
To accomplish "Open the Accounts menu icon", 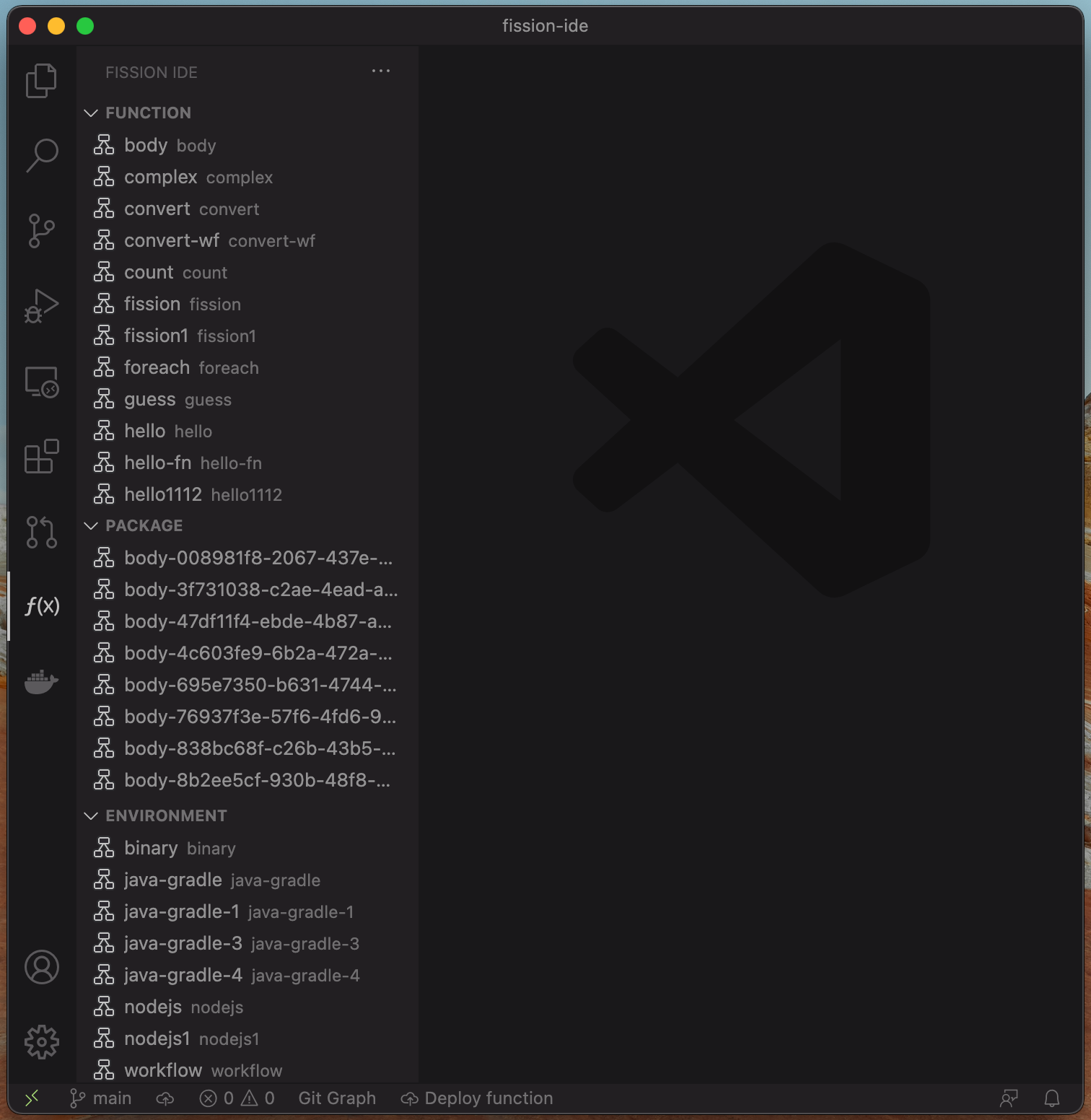I will (x=41, y=967).
